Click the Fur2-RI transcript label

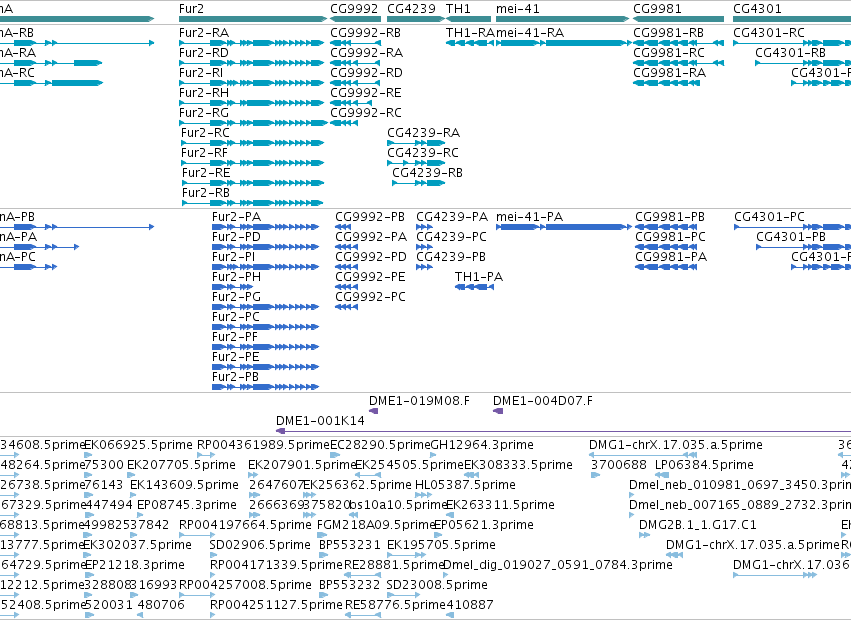(201, 73)
